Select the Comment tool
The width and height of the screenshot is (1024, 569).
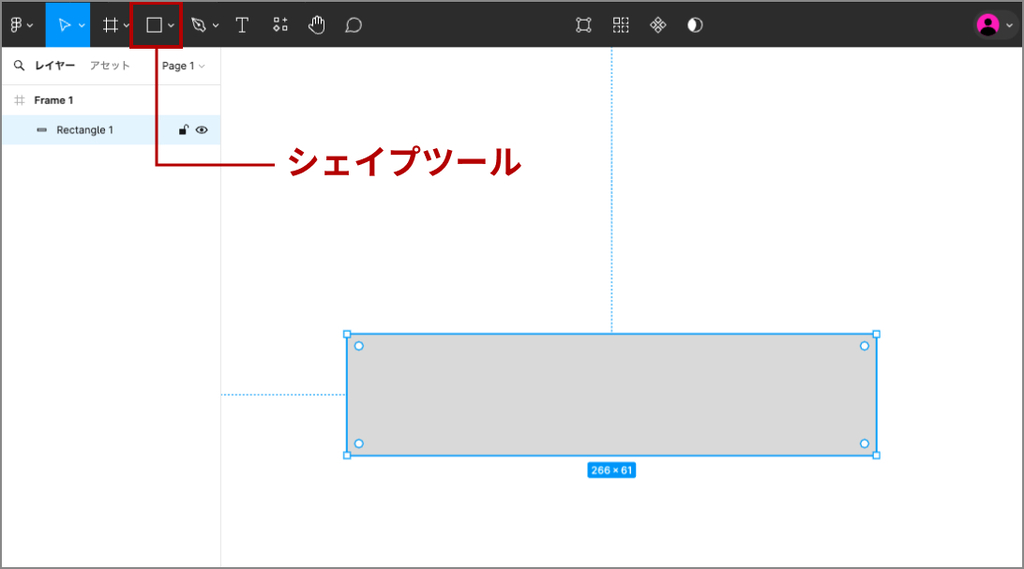coord(353,25)
